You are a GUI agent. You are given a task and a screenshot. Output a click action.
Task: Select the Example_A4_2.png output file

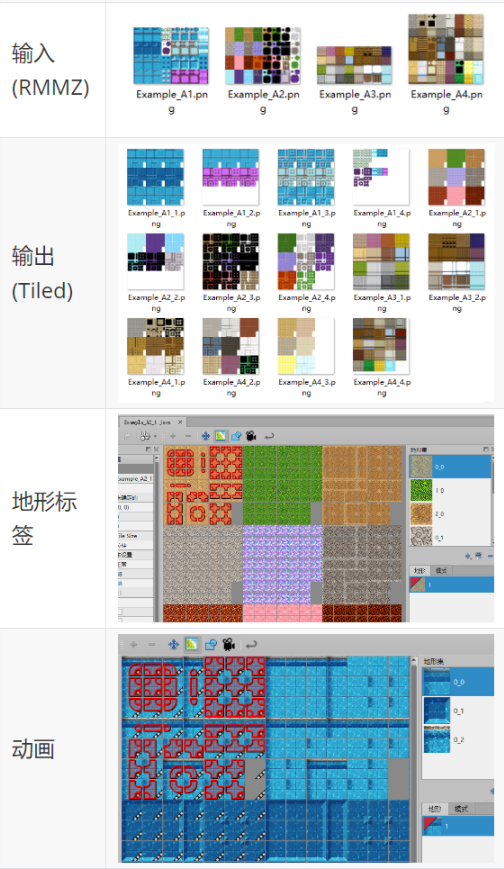(231, 346)
